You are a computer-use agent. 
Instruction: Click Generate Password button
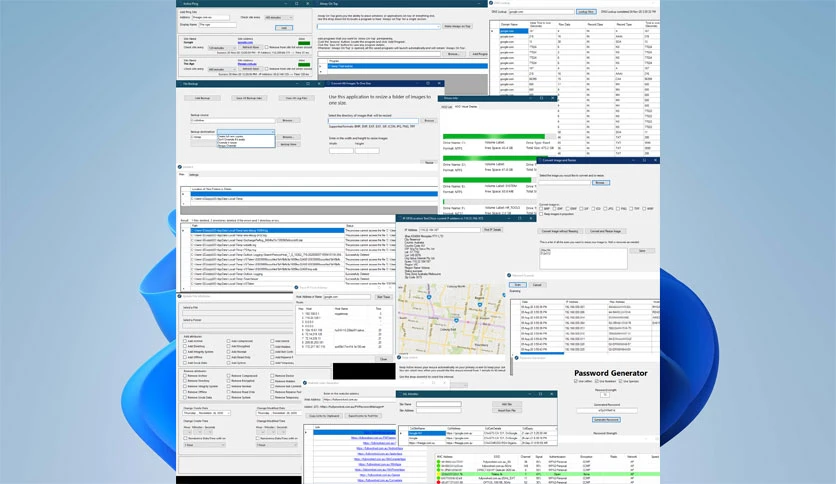coord(606,420)
